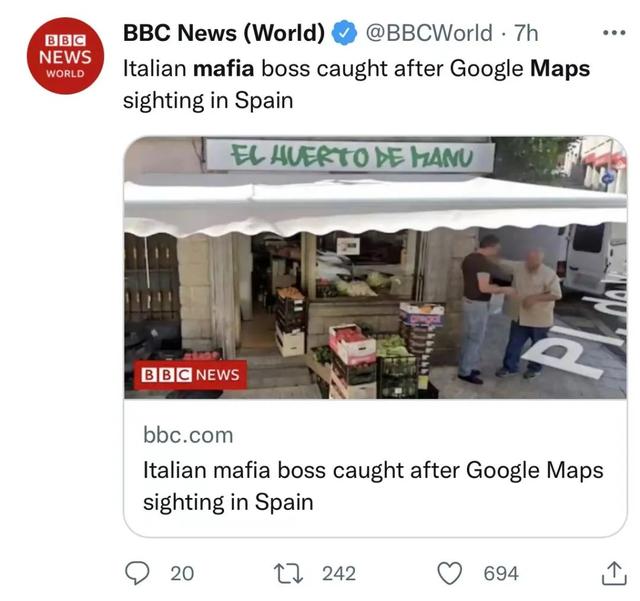Click the red BBC NEWS badge on photo
This screenshot has width=640, height=601.
[x=190, y=374]
